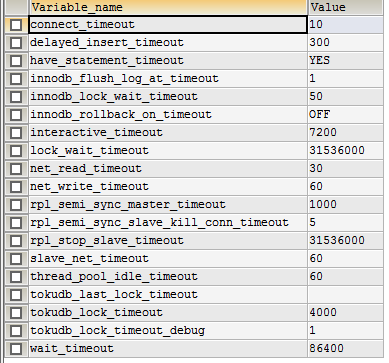Select the interactive_timeout name cell
Screen dimensions: 389x363
coord(168,133)
